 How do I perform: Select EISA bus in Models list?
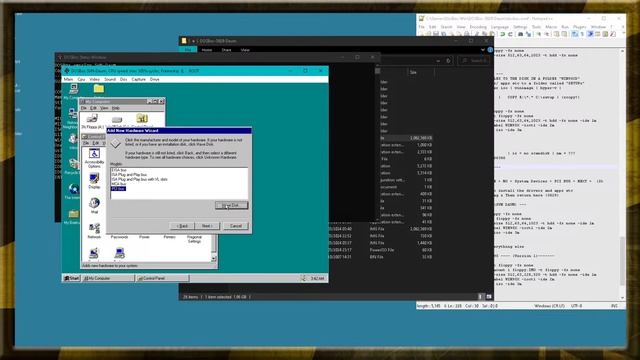point(119,170)
